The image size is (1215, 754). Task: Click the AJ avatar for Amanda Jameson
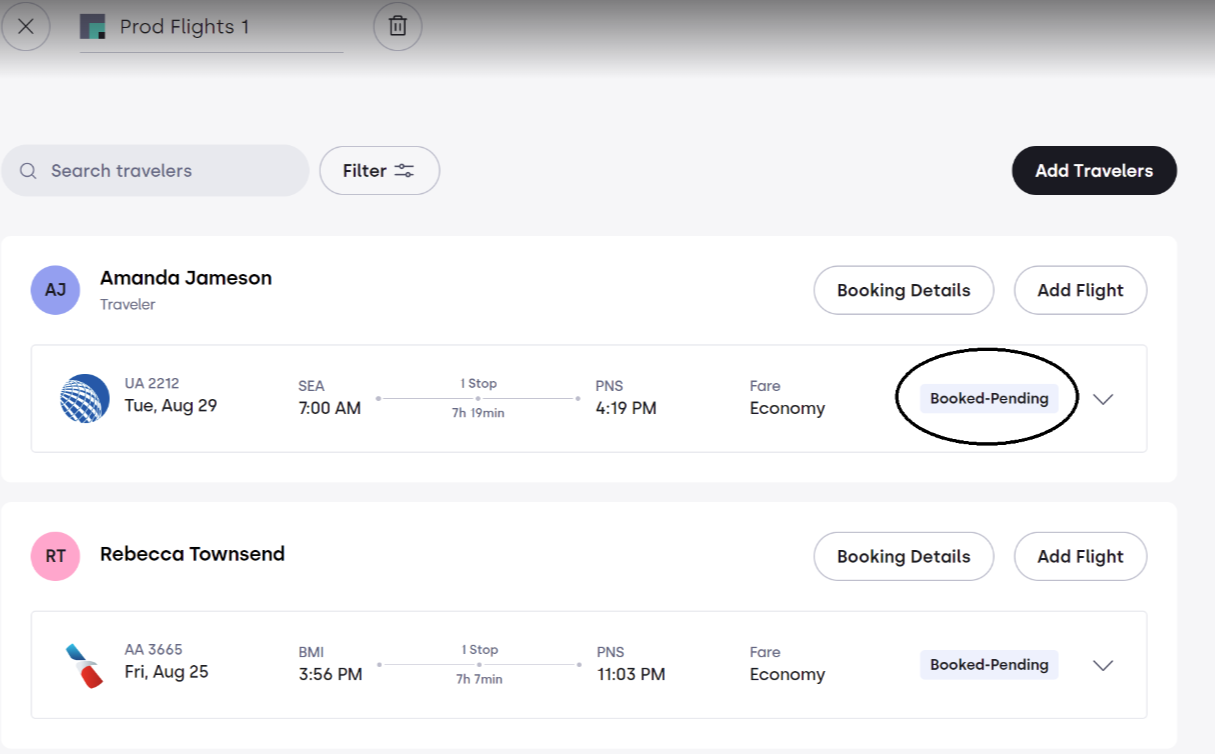pyautogui.click(x=55, y=290)
